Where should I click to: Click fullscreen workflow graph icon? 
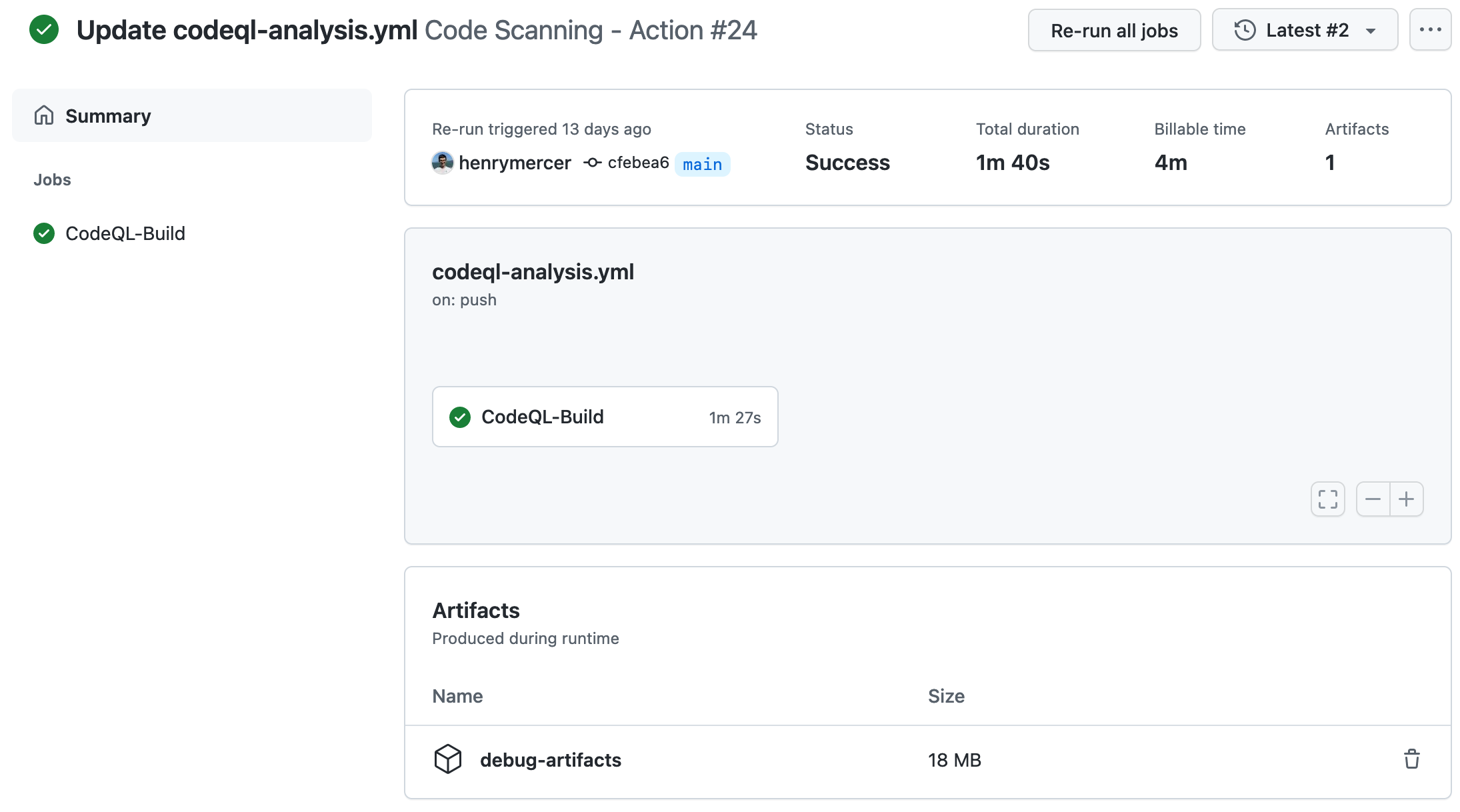tap(1327, 499)
